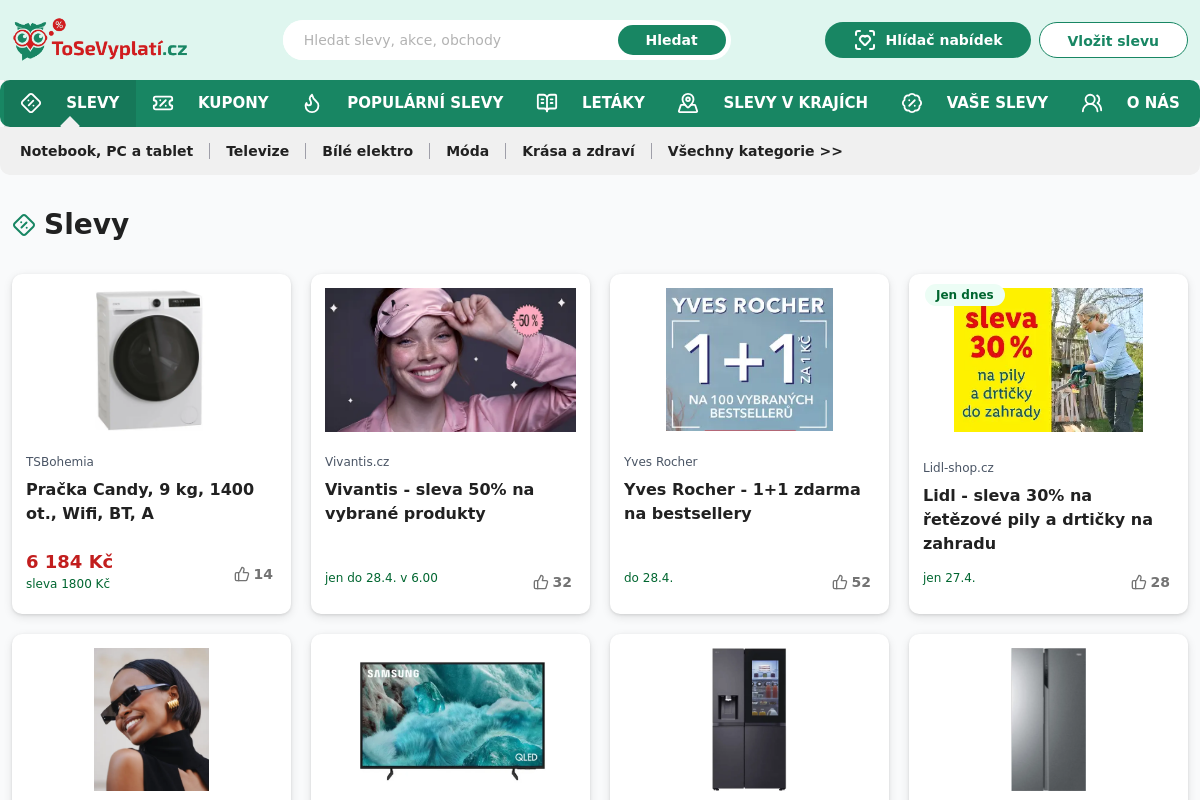Open Lidl sleva 30% banner image
The image size is (1200, 800).
pos(1048,360)
